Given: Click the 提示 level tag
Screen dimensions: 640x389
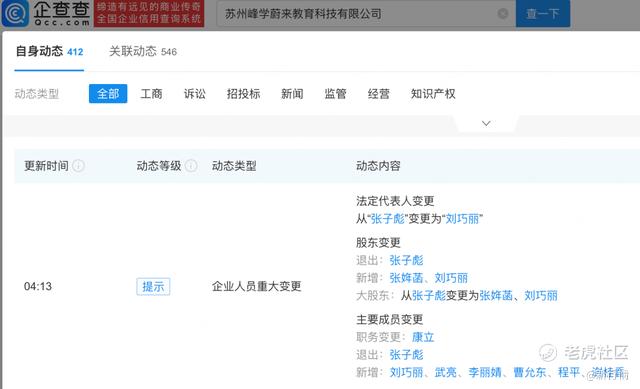Looking at the screenshot, I should [x=153, y=286].
